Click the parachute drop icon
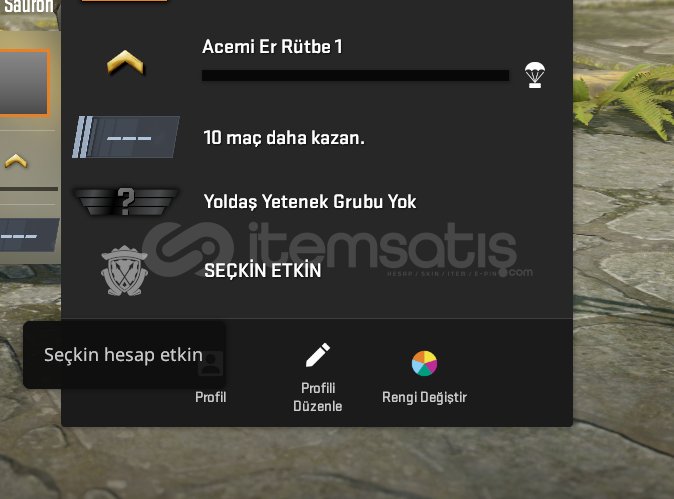Image resolution: width=674 pixels, height=499 pixels. [x=535, y=75]
